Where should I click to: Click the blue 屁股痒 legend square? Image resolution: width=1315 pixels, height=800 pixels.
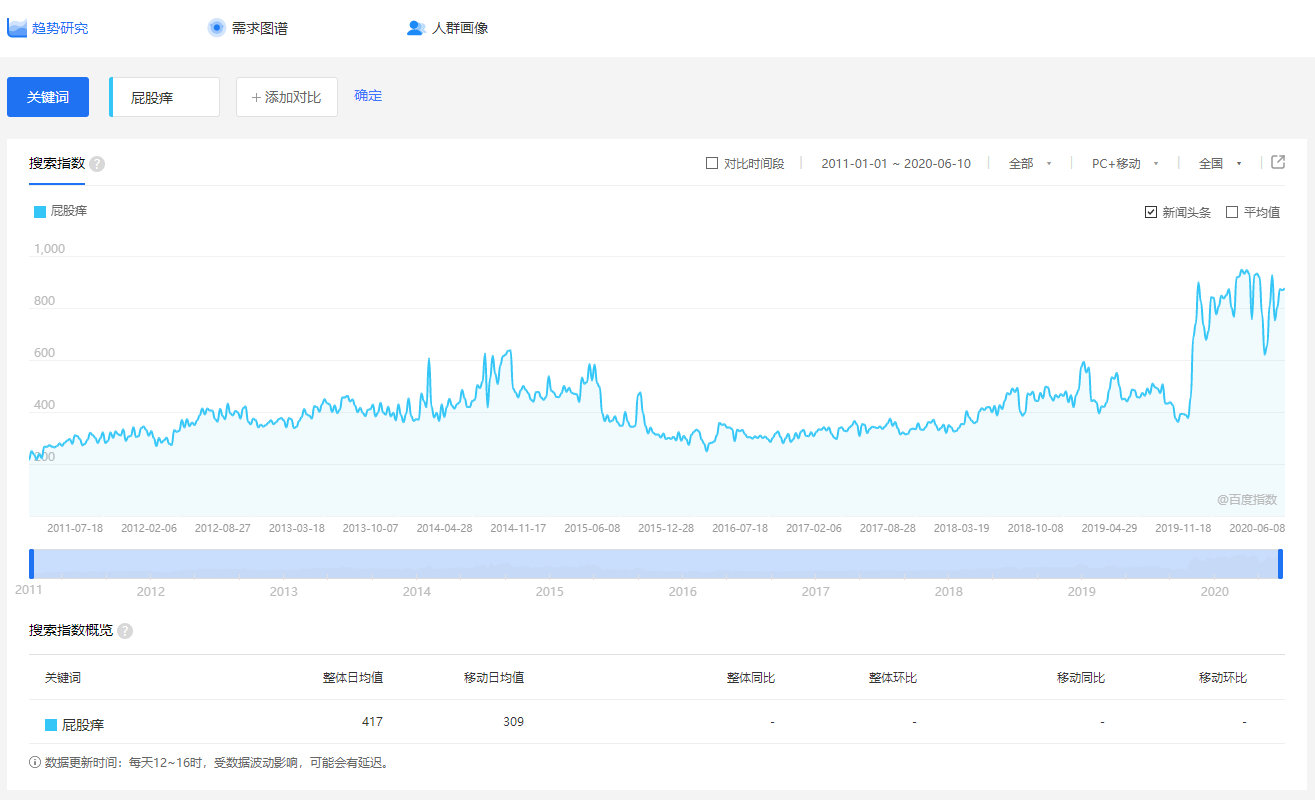pyautogui.click(x=40, y=212)
